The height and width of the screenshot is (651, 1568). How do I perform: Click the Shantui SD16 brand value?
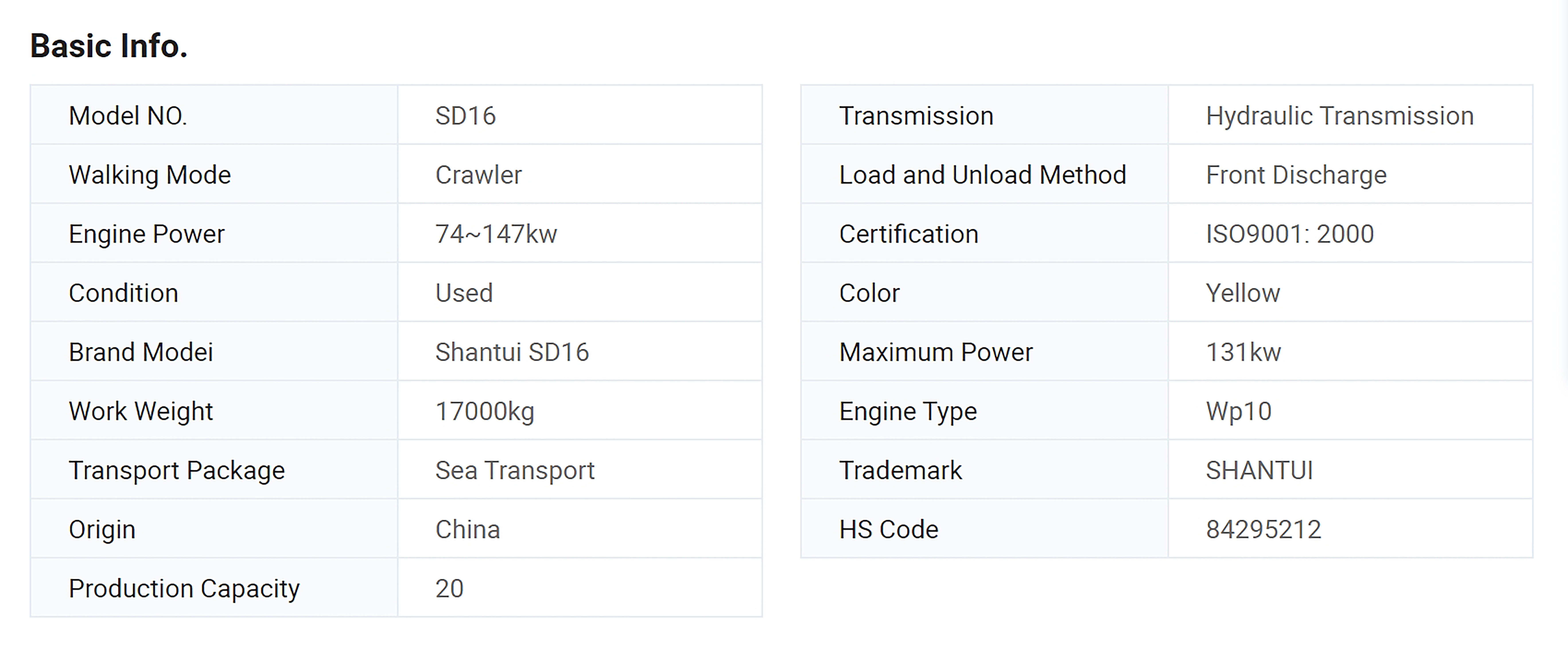512,352
